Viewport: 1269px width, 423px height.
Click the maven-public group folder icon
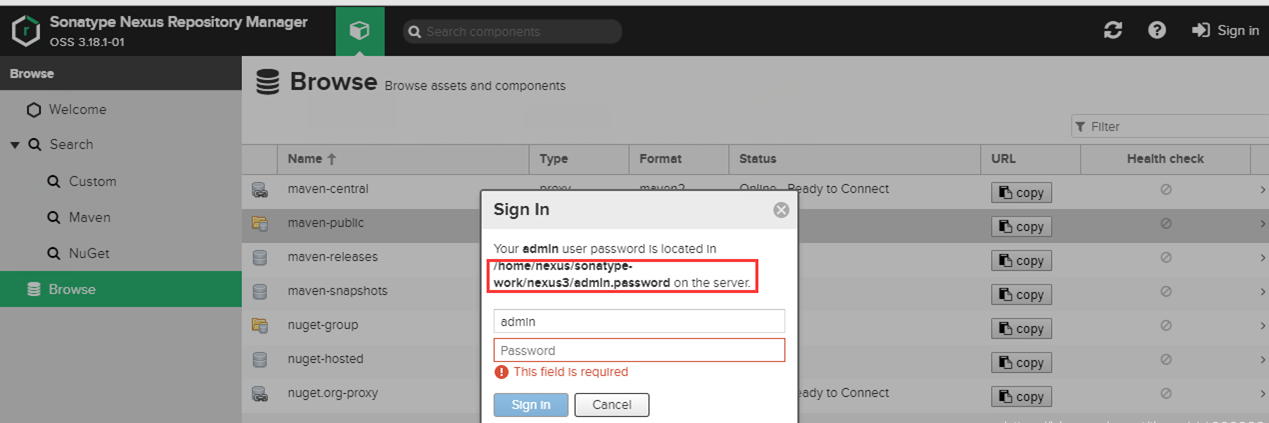pyautogui.click(x=260, y=224)
